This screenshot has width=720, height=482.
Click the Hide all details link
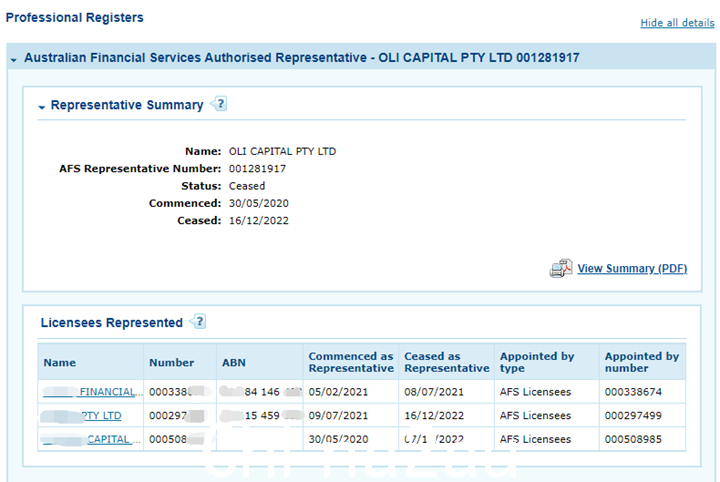point(677,22)
